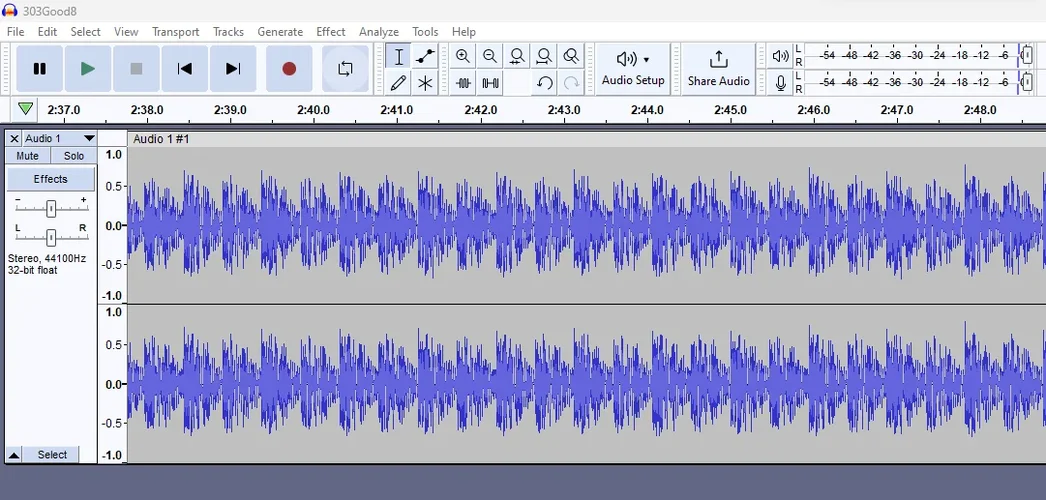Open Effects for the Audio 1 track
Viewport: 1046px width, 500px height.
point(51,179)
